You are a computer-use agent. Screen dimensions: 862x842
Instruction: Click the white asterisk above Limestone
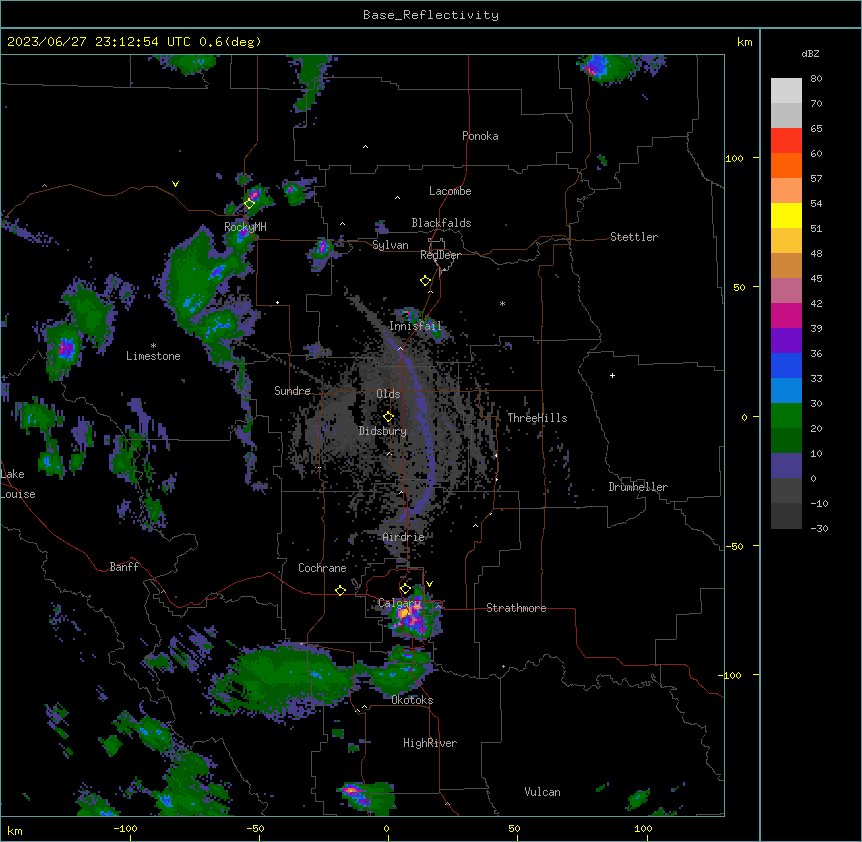tap(153, 346)
